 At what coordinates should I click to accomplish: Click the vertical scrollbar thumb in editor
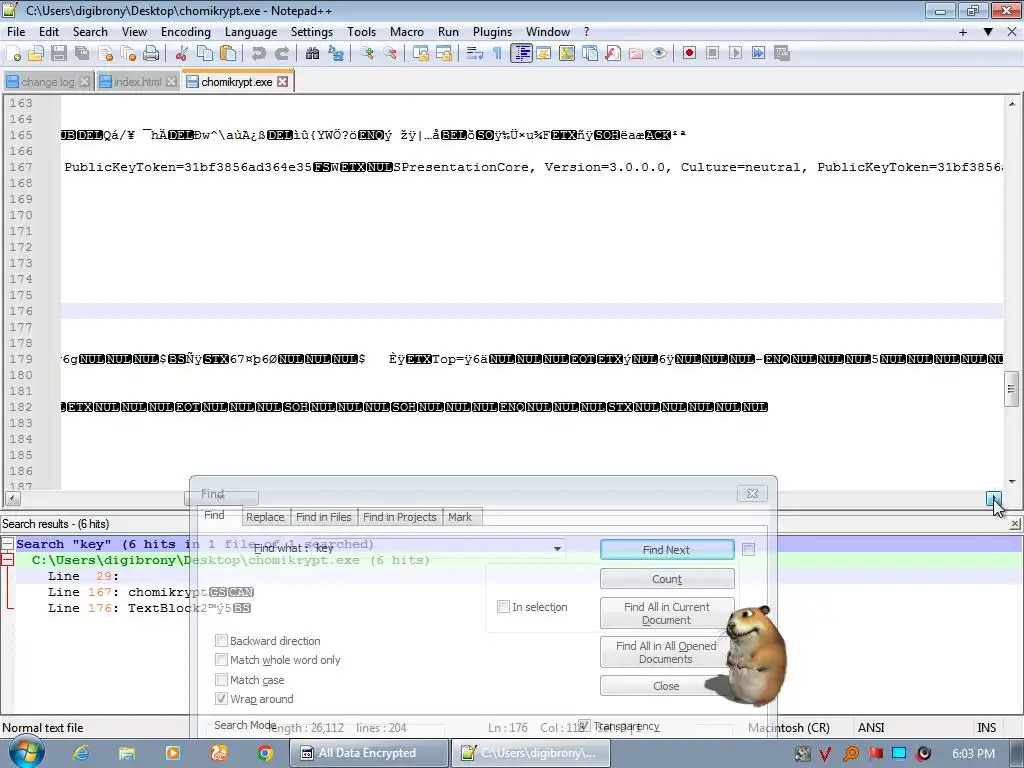(x=1011, y=389)
